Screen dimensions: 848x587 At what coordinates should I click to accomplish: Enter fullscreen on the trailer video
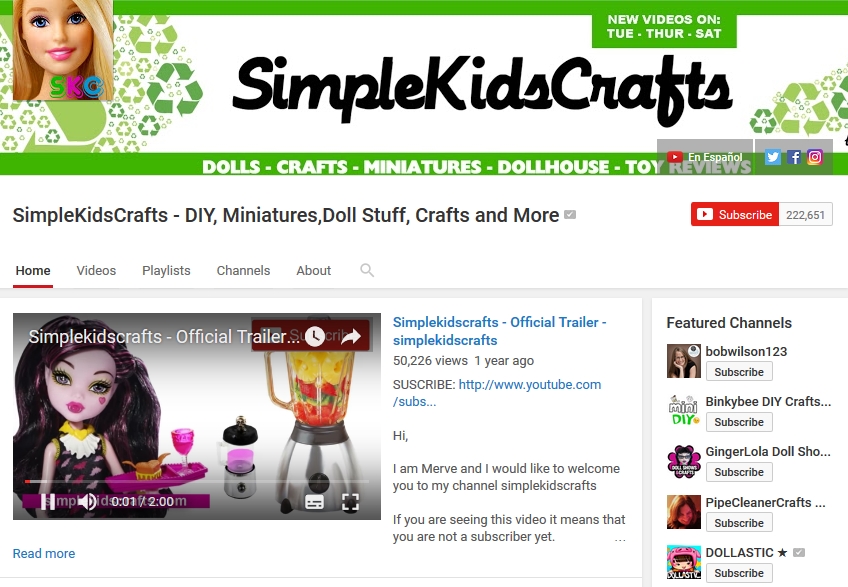pyautogui.click(x=350, y=502)
